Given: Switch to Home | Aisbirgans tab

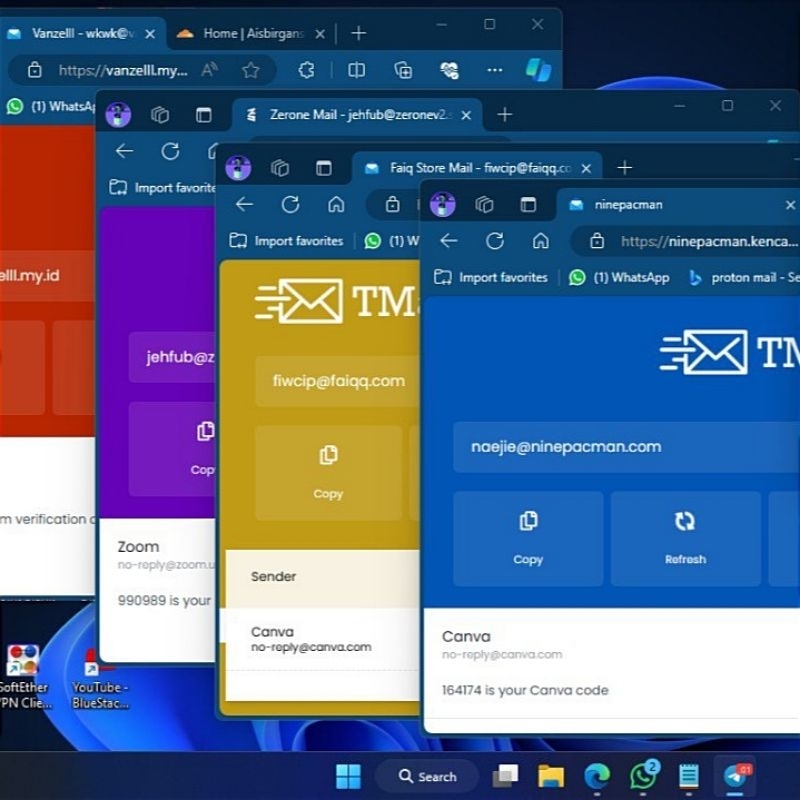Looking at the screenshot, I should point(250,33).
